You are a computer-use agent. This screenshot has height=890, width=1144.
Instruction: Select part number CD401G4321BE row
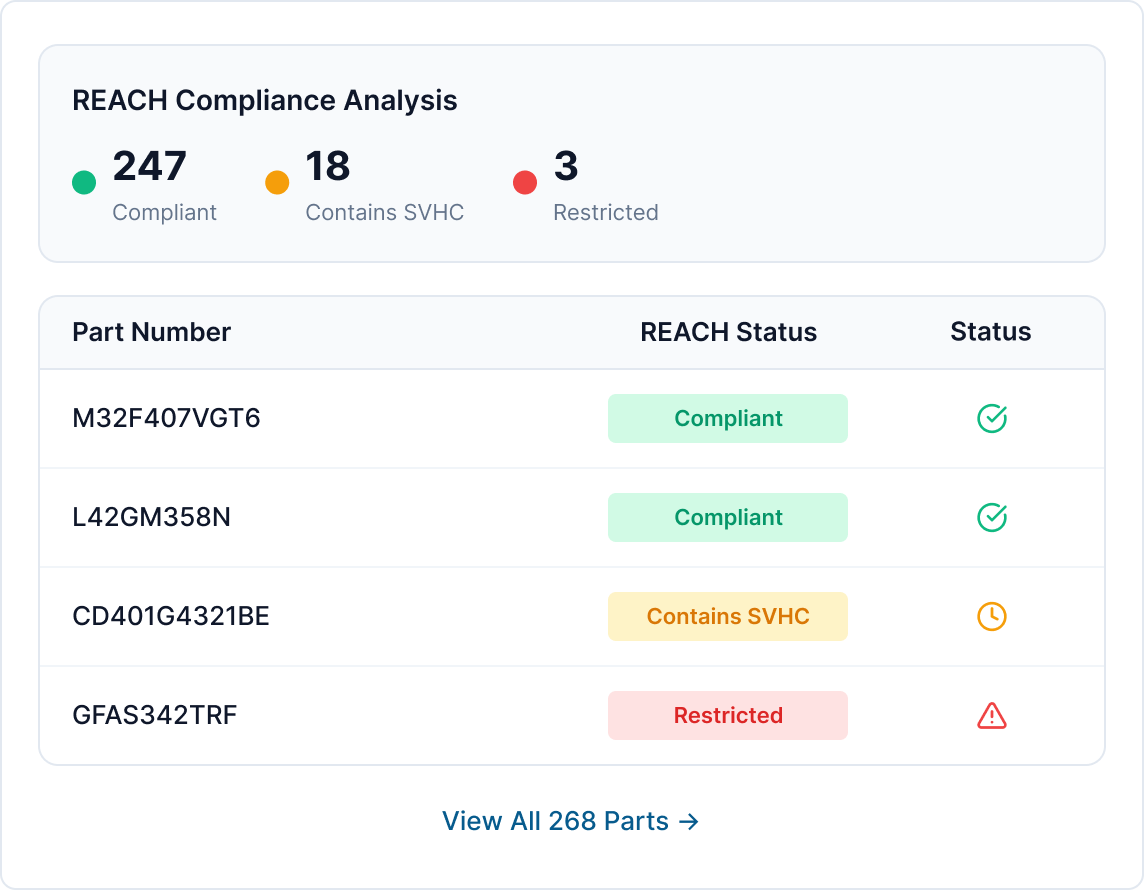171,616
